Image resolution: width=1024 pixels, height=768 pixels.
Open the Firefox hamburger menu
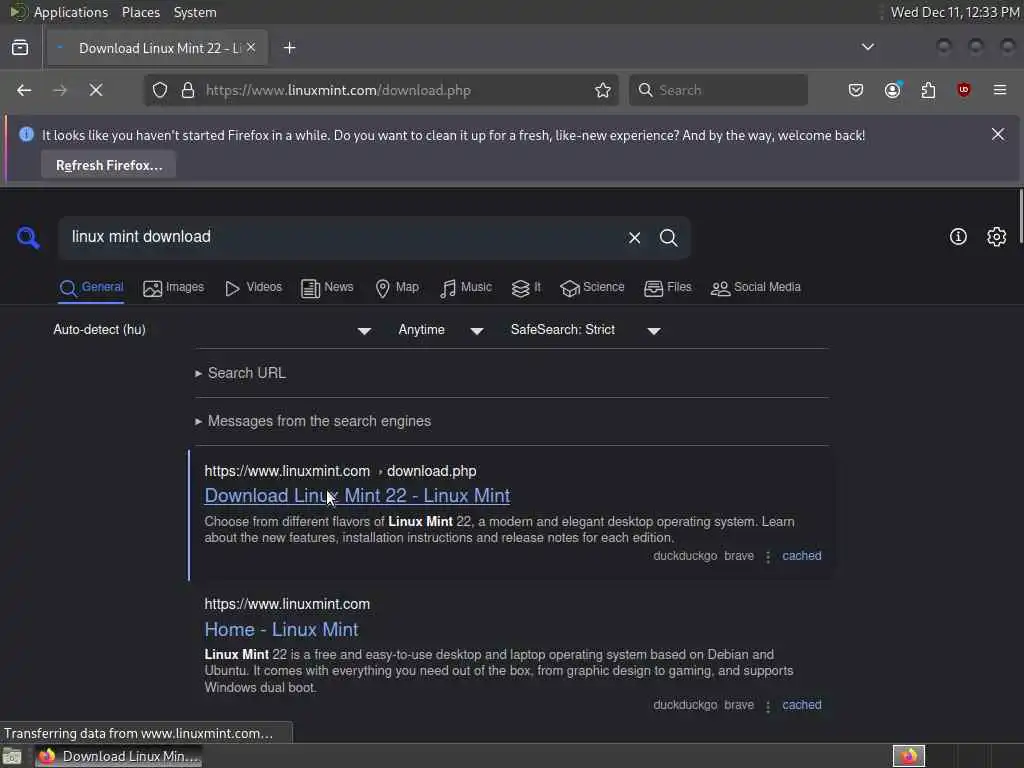(1000, 90)
